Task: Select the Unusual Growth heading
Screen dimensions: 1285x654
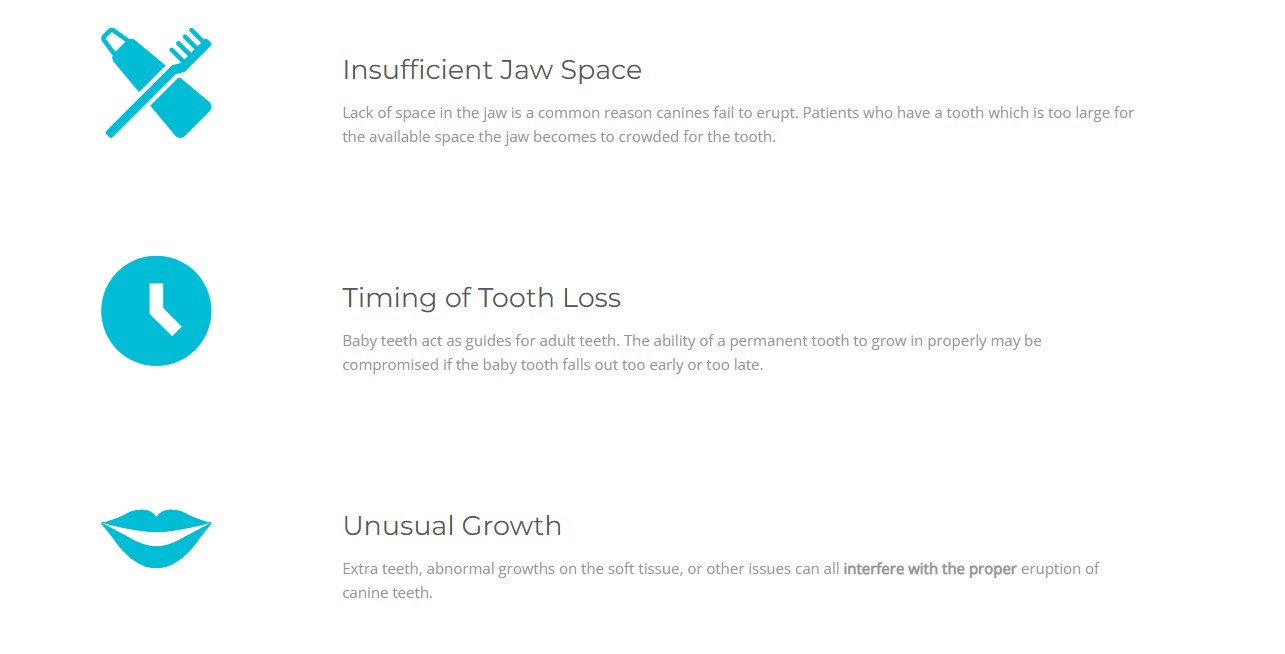Action: tap(451, 526)
